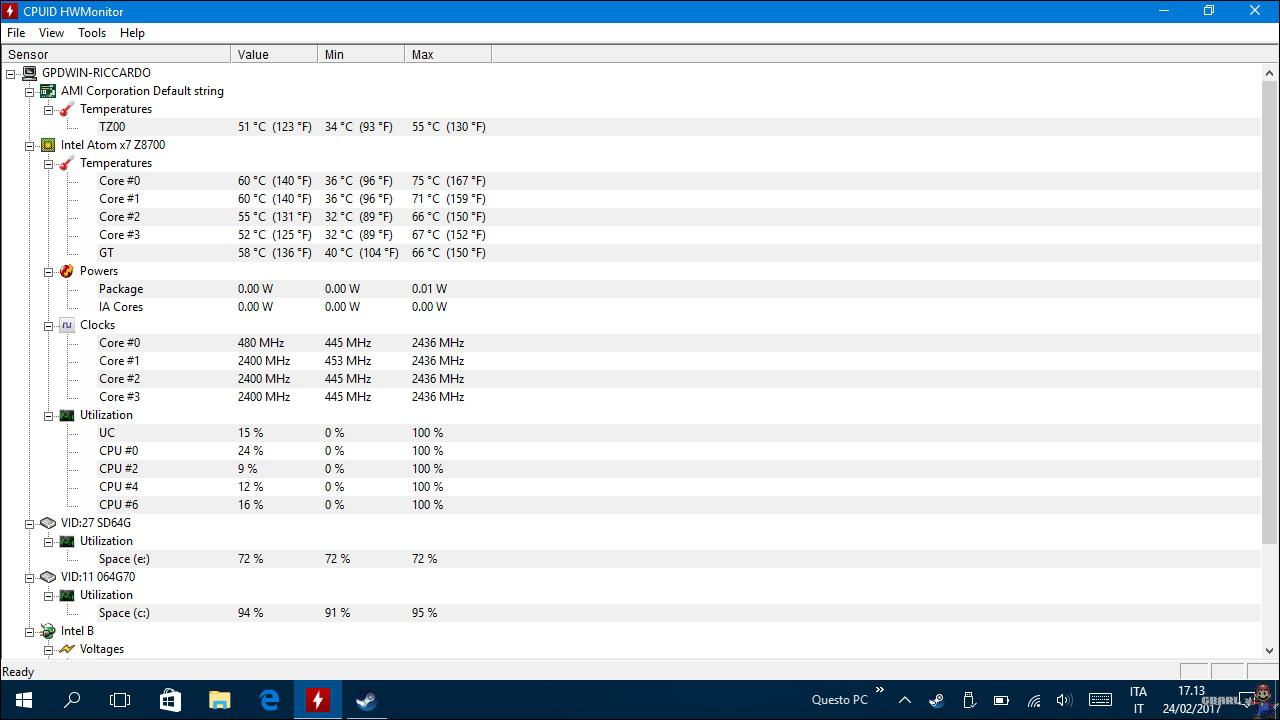Collapse the GPDWIN-RICCARDO root node

(x=11, y=73)
